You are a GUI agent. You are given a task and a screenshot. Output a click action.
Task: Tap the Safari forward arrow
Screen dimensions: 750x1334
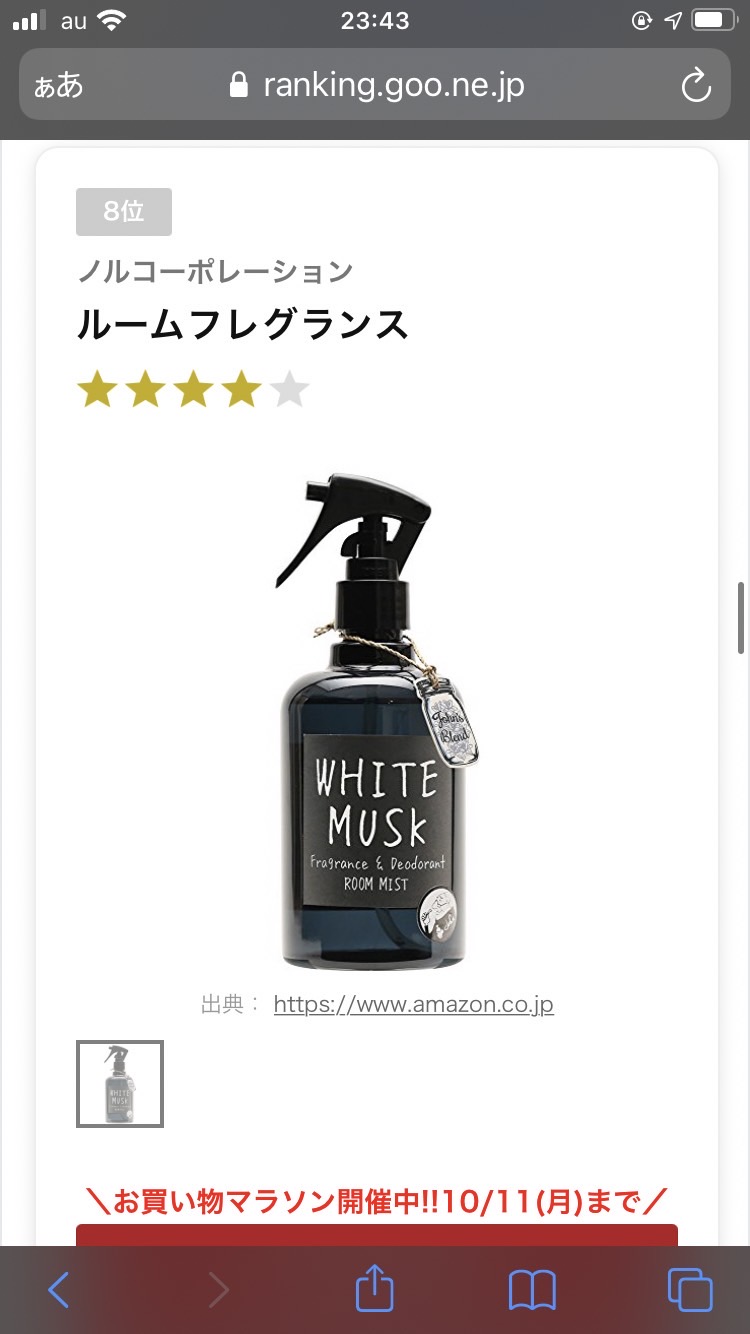coord(218,1290)
